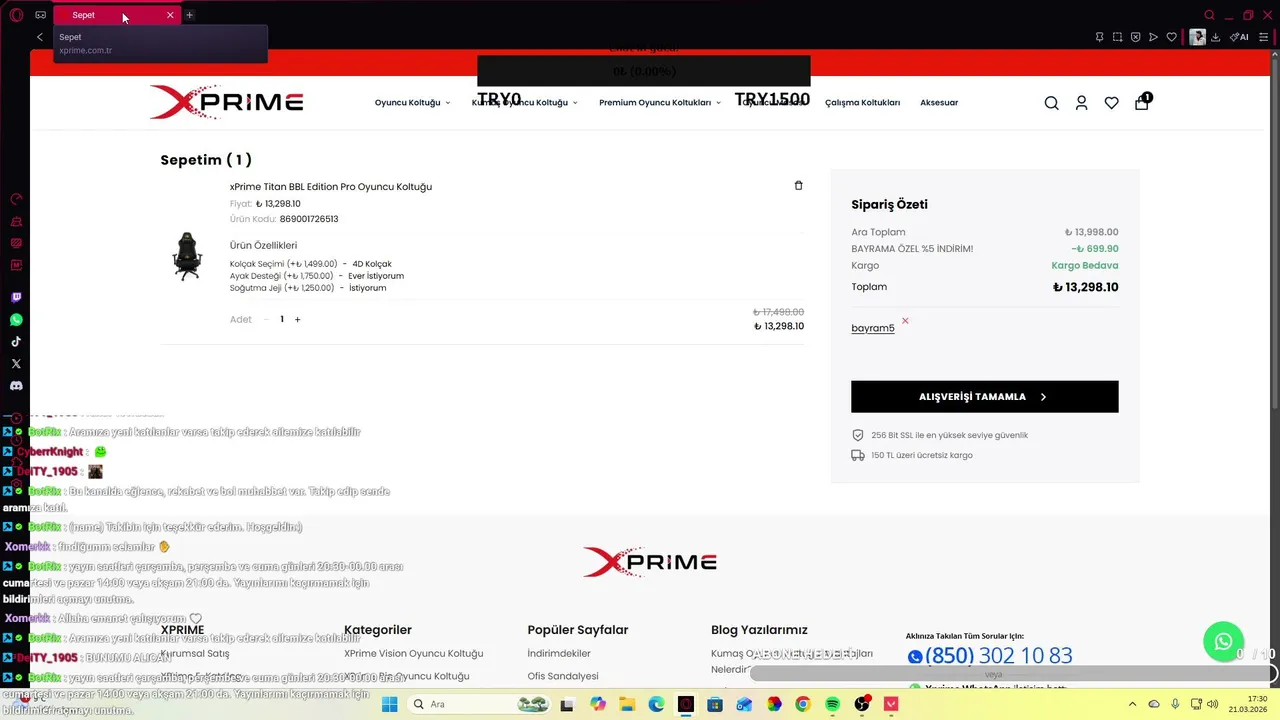This screenshot has width=1280, height=720.
Task: Open XPrime Vision Oyuncu Koltuğu footer link
Action: pyautogui.click(x=414, y=653)
